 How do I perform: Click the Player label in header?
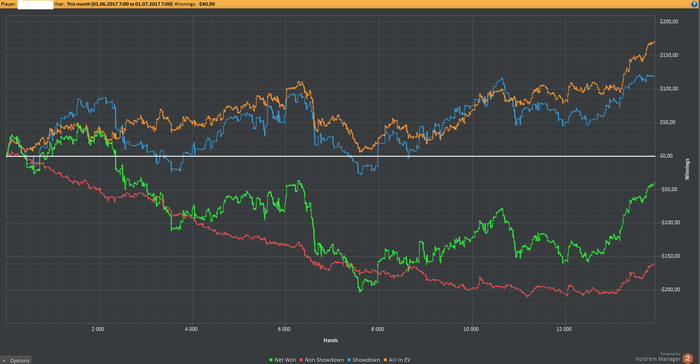[x=8, y=4]
